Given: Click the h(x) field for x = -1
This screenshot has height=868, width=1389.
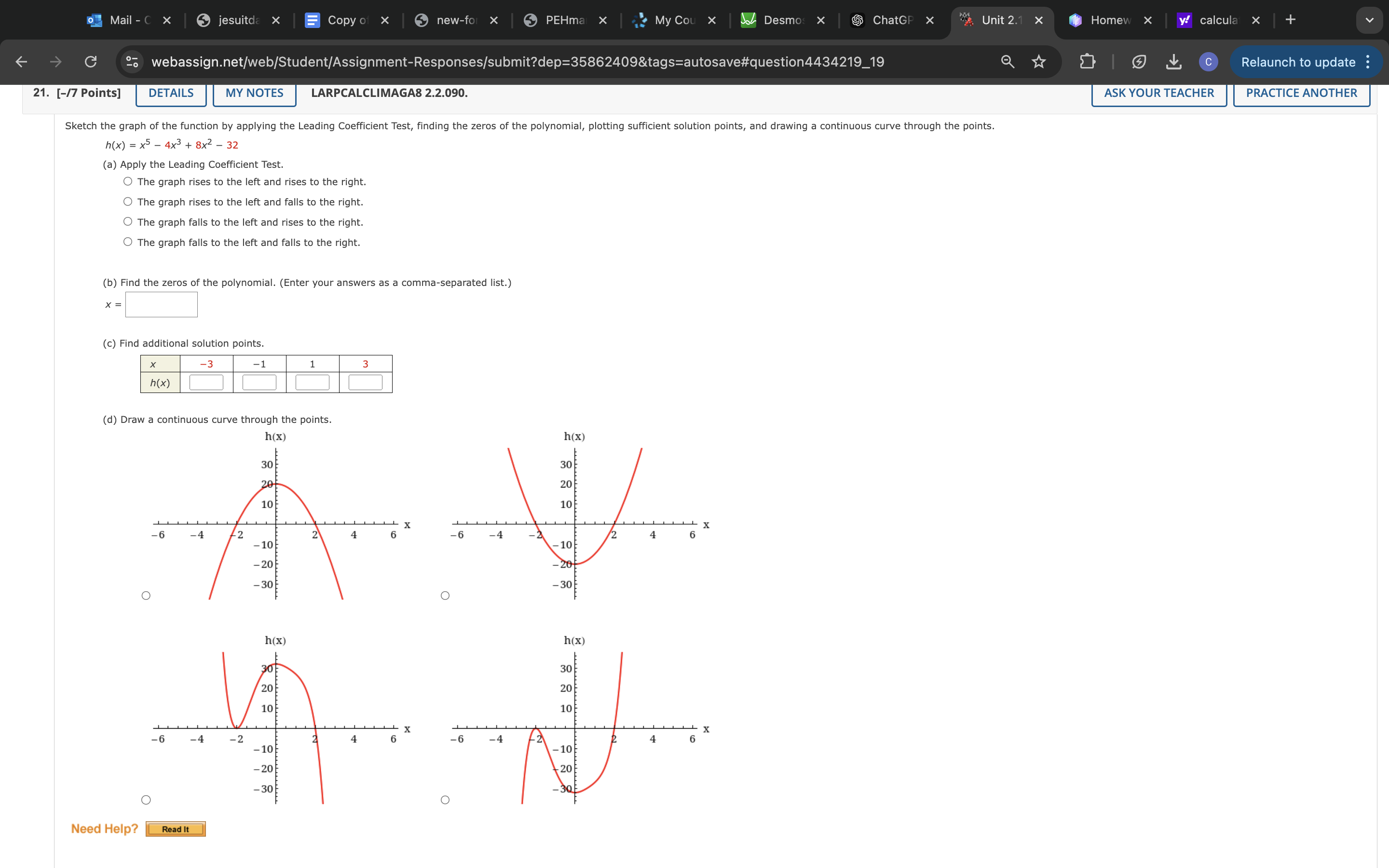Looking at the screenshot, I should pyautogui.click(x=259, y=382).
